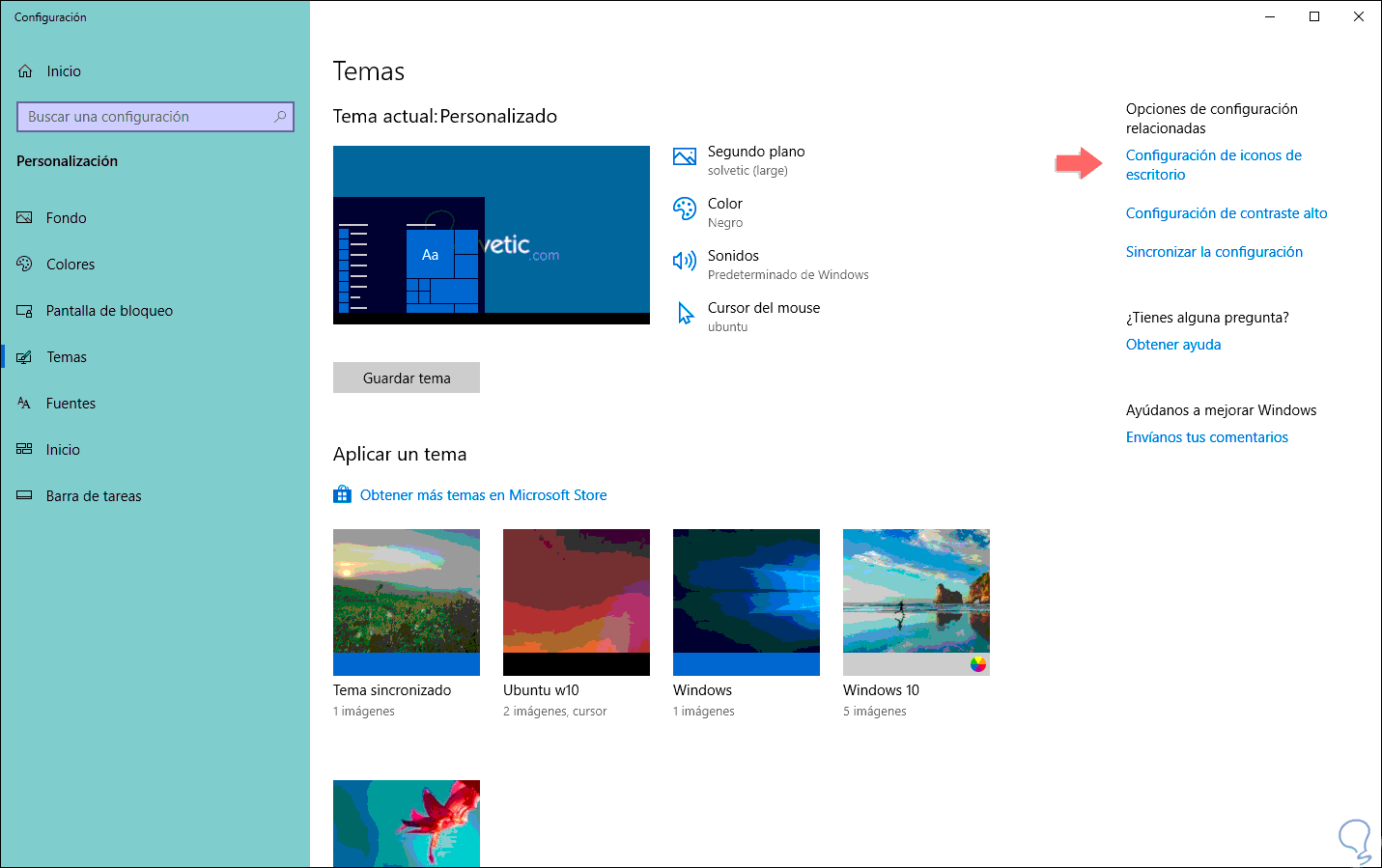The height and width of the screenshot is (868, 1382).
Task: Go to Colores in the sidebar
Action: [x=155, y=265]
